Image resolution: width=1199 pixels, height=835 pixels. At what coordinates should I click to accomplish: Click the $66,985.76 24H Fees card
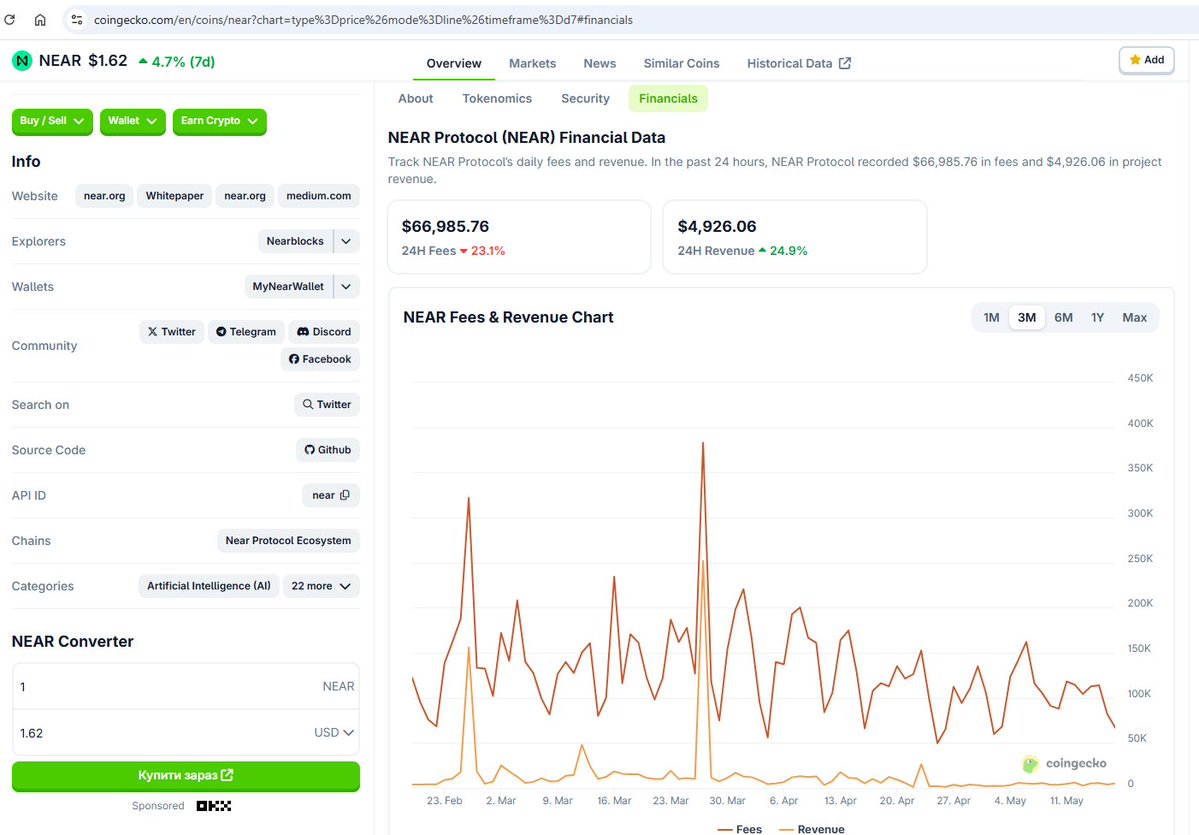[519, 237]
